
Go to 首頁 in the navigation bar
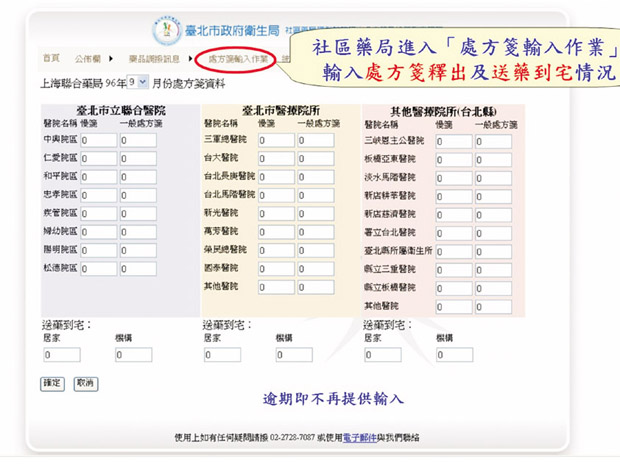pos(51,59)
